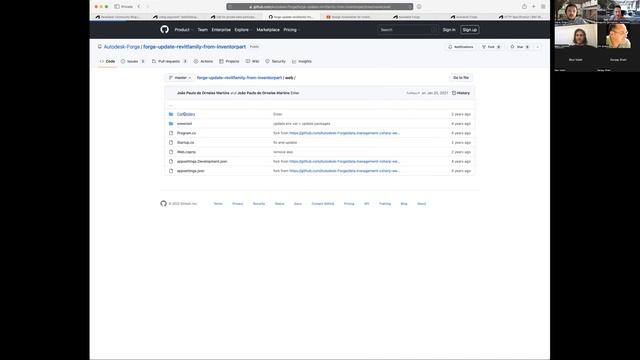640x360 pixels.
Task: Click parent directory '..' row
Action: coord(320,105)
